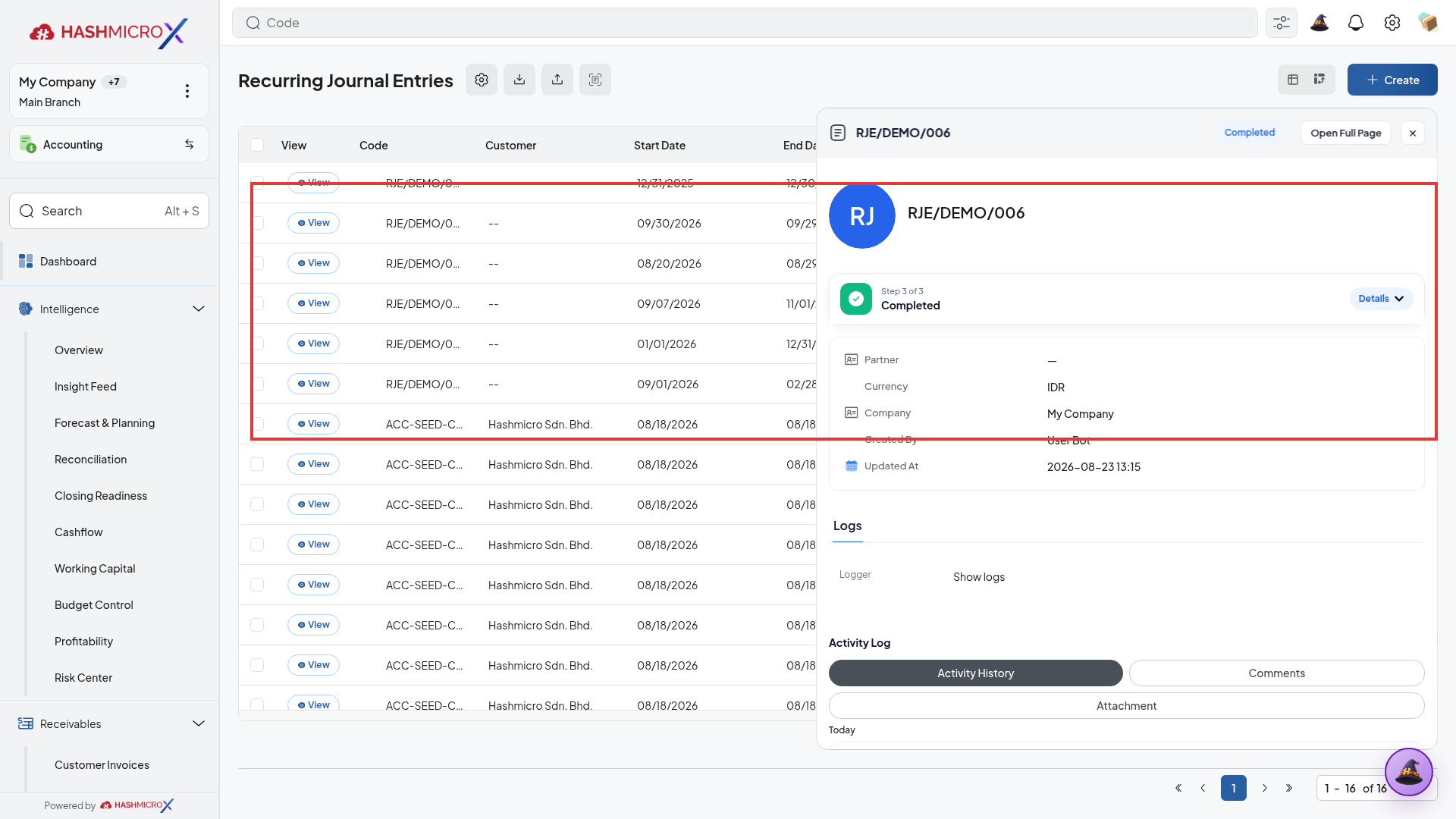This screenshot has width=1456, height=819.
Task: Click the sidebar Search box
Action: [109, 211]
